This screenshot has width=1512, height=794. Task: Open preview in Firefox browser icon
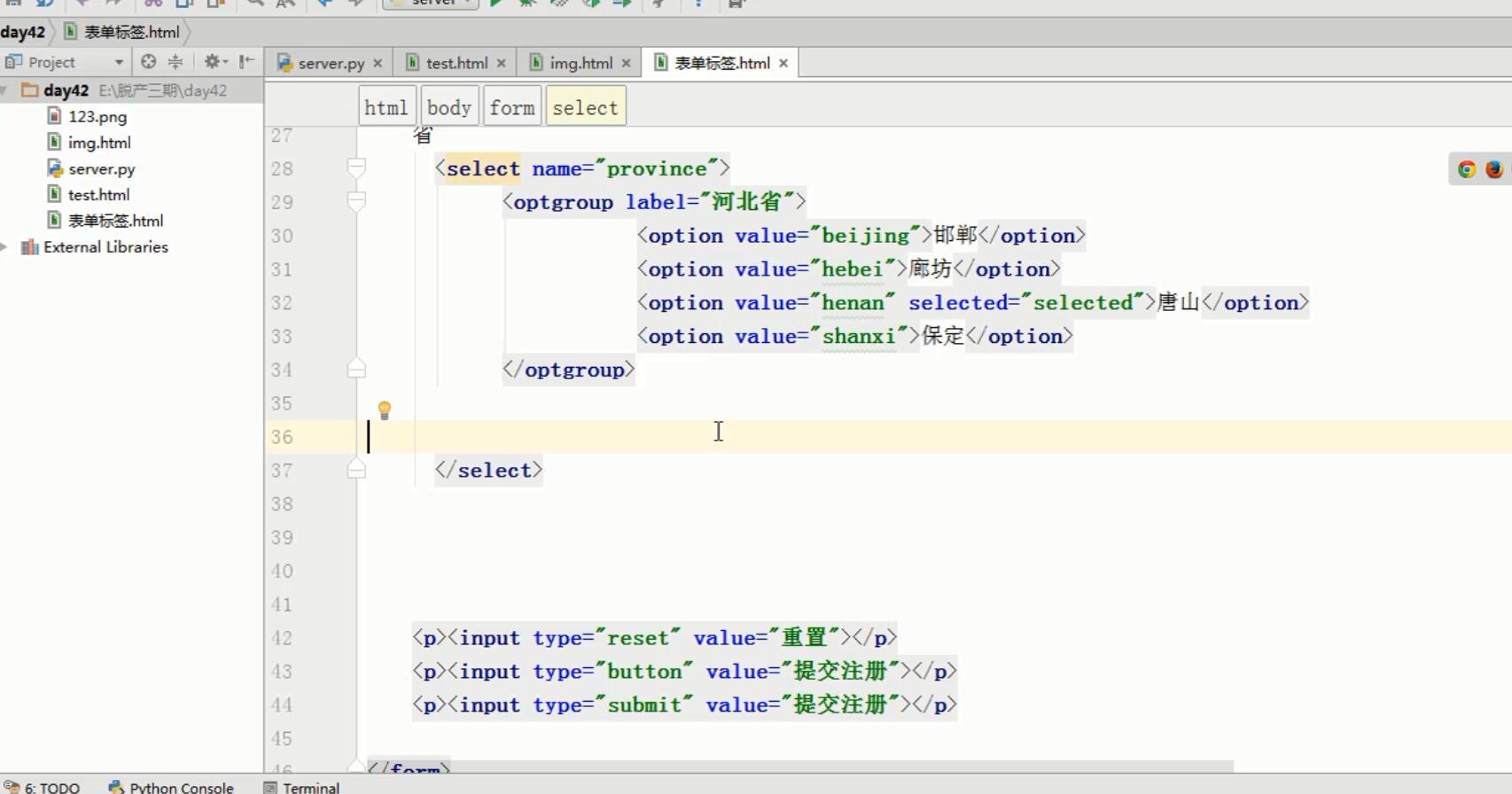tap(1494, 169)
